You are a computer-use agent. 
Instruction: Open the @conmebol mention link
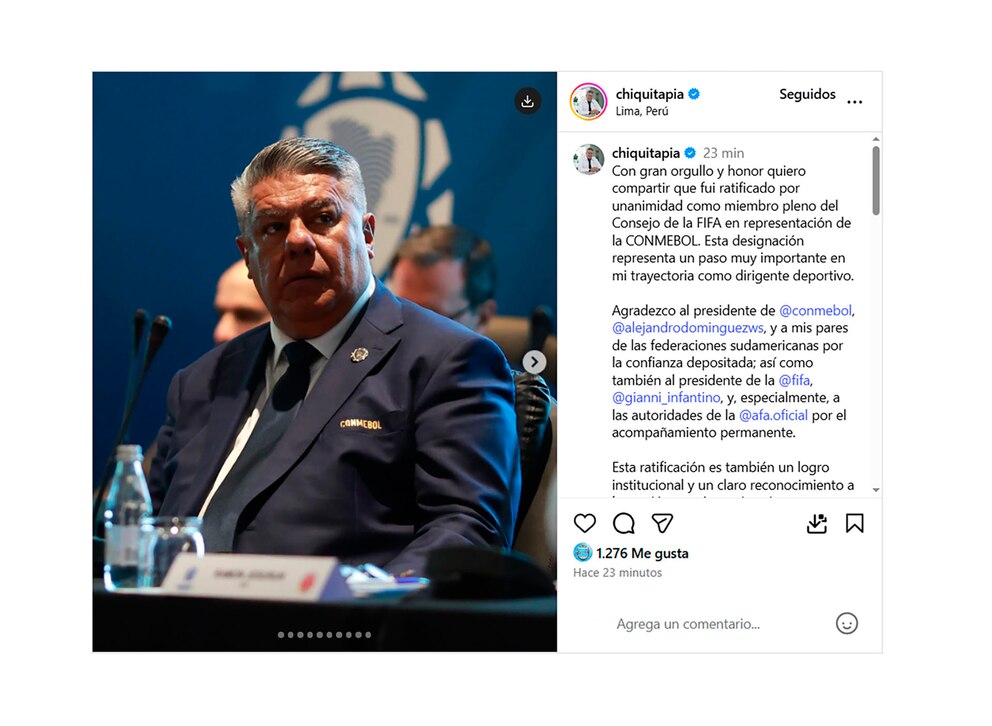(815, 311)
